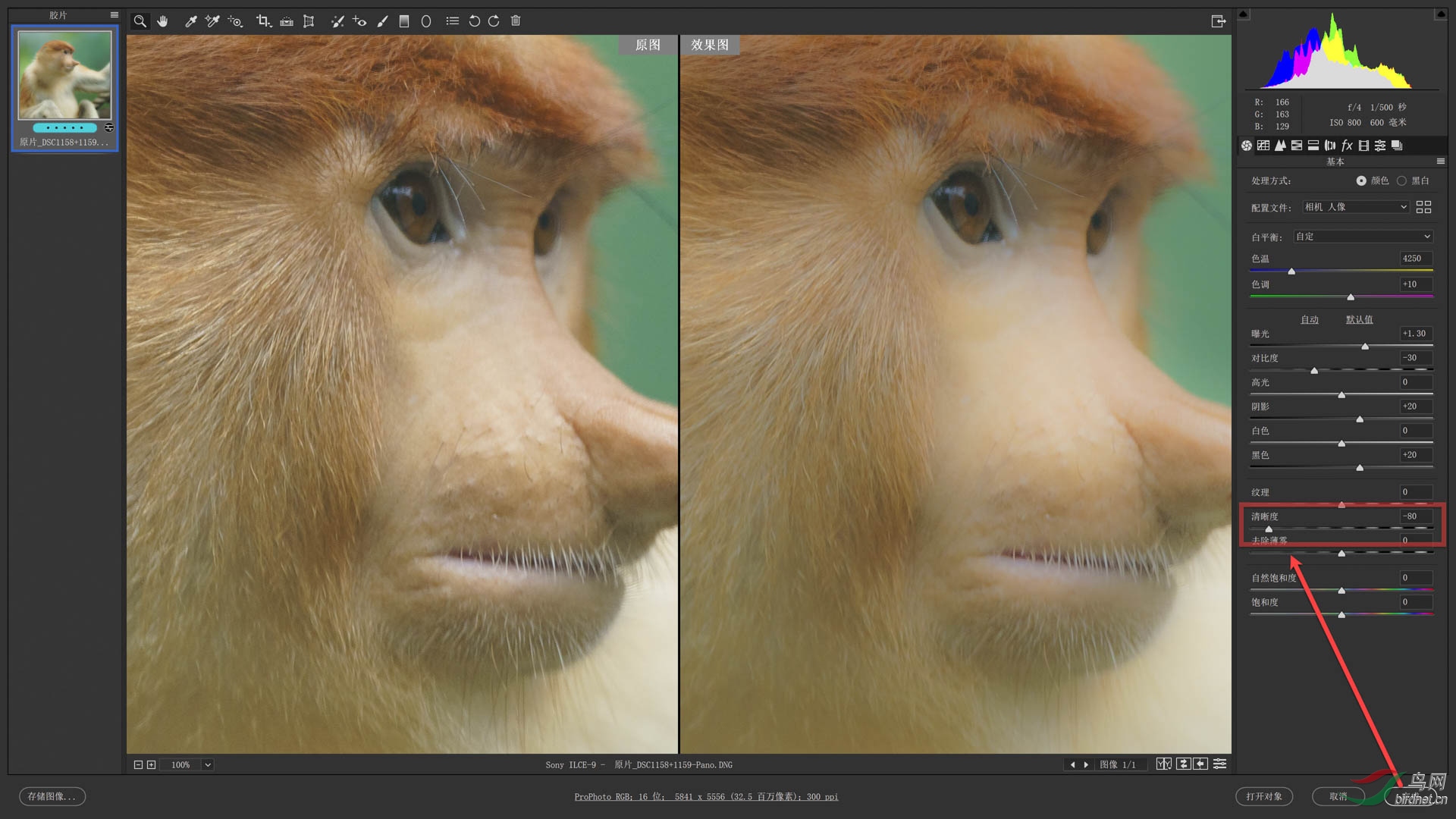Select the White Balance eyedropper tool
Image resolution: width=1456 pixels, height=819 pixels.
(x=190, y=21)
